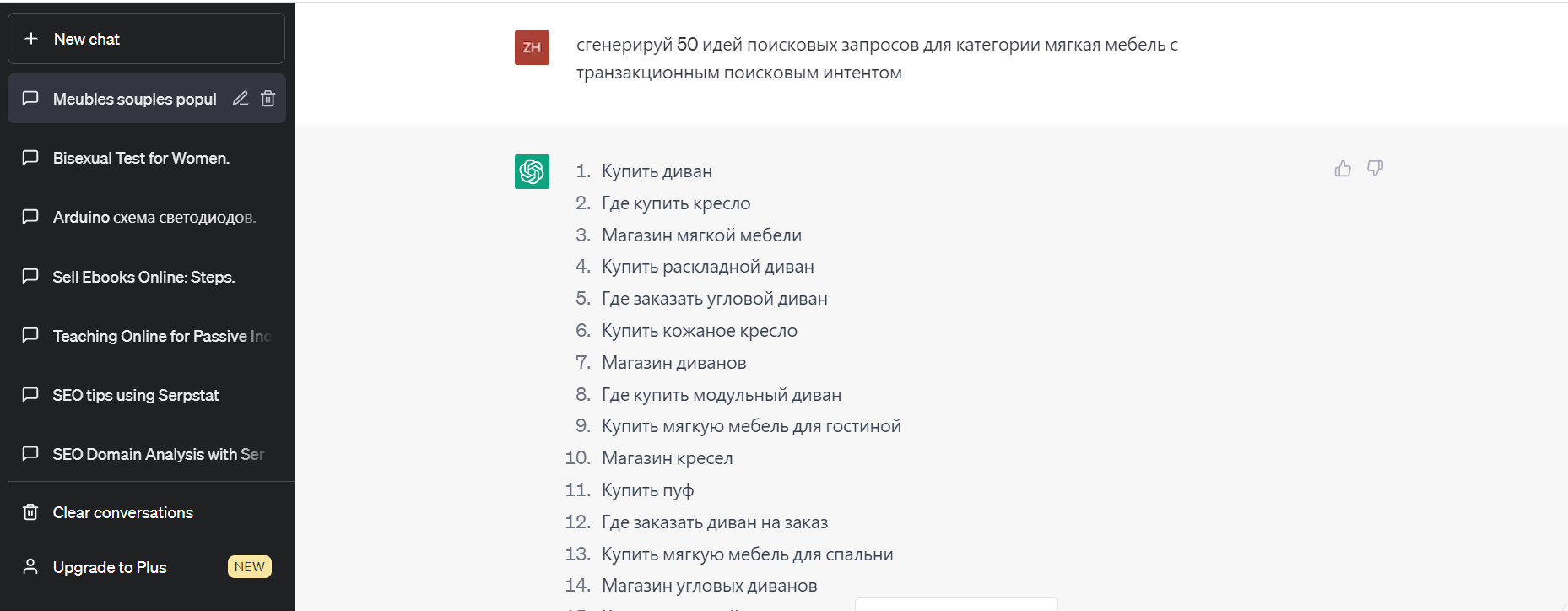The width and height of the screenshot is (1568, 611).
Task: Open the SEO Domain Analysis with Ser chat
Action: click(x=159, y=454)
